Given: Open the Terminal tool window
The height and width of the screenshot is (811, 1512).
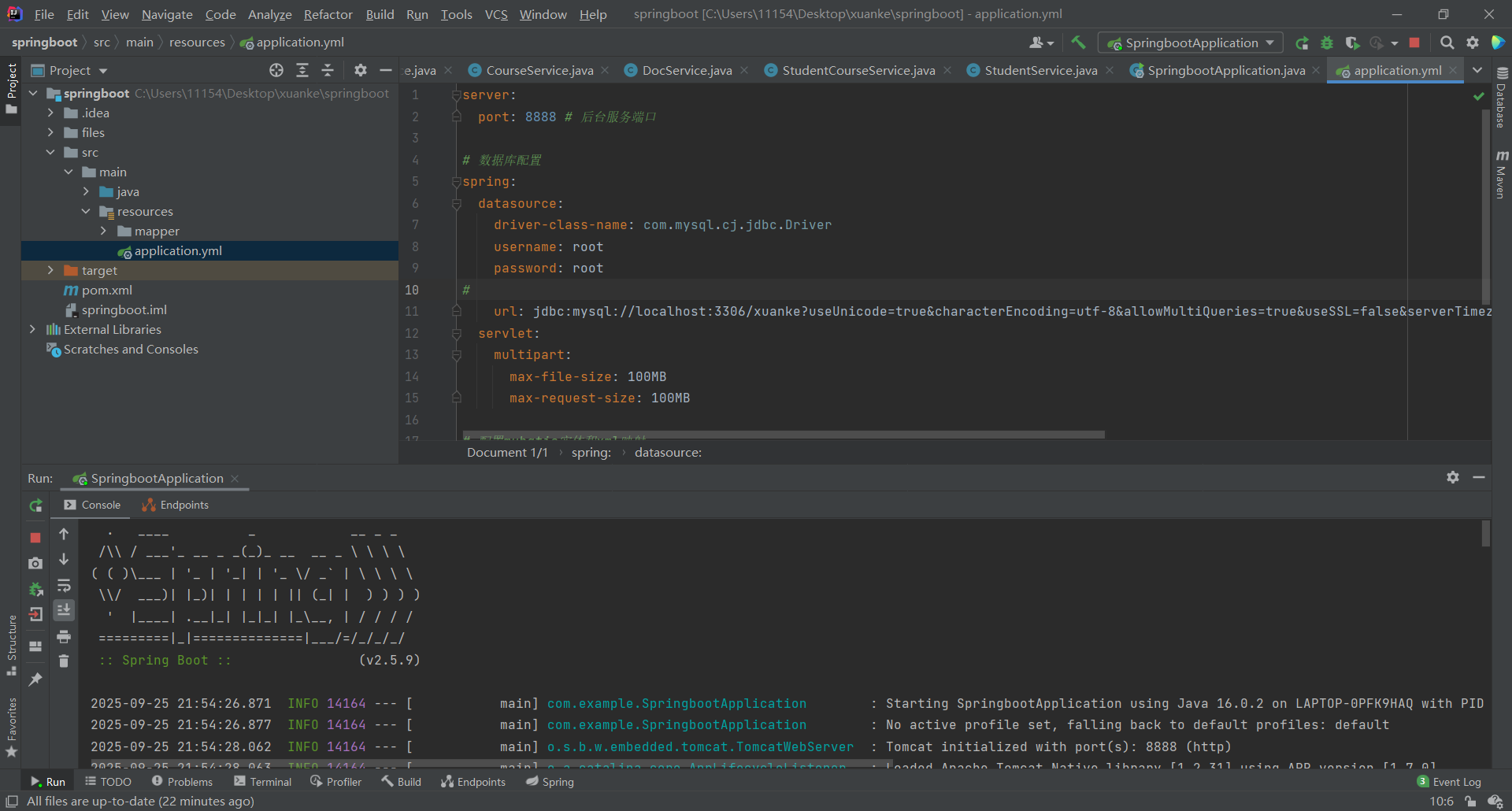Looking at the screenshot, I should tap(262, 782).
